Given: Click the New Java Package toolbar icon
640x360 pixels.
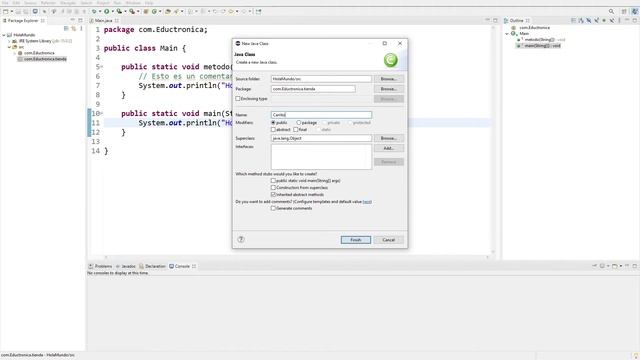Looking at the screenshot, I should 146,11.
